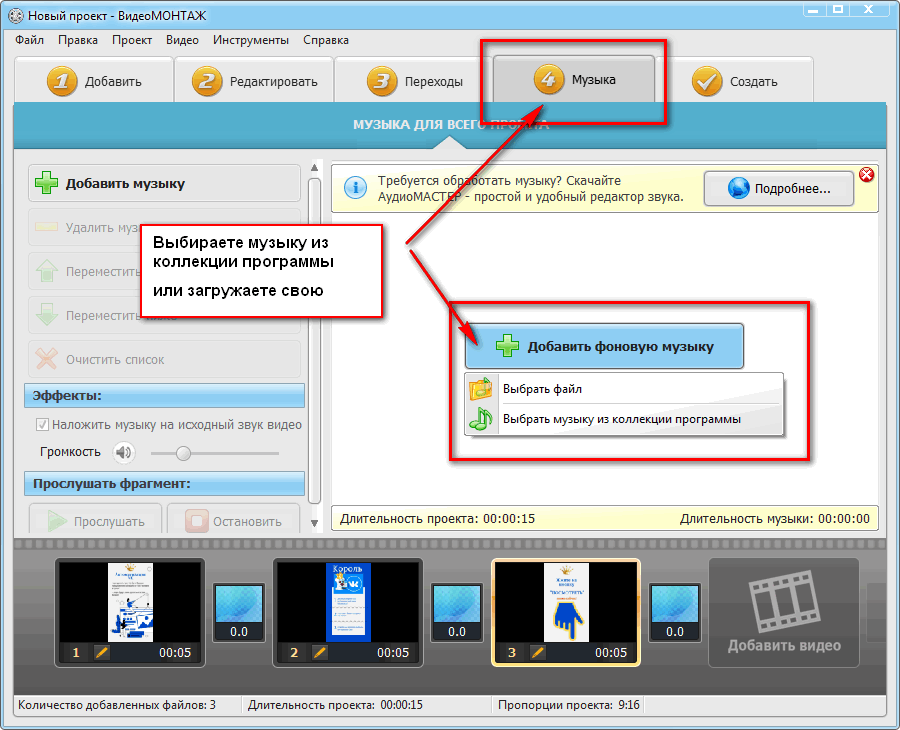Open the Видео menu

pyautogui.click(x=183, y=40)
